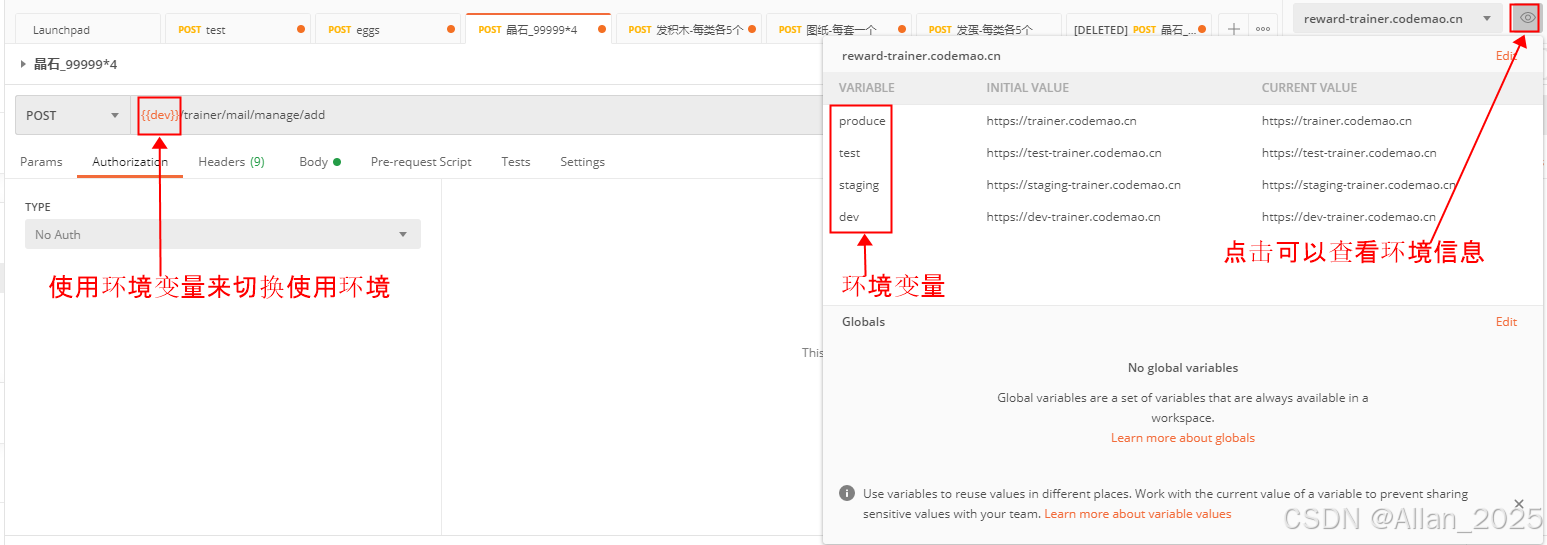1547x545 pixels.
Task: Click the No global variables message
Action: pyautogui.click(x=1182, y=368)
